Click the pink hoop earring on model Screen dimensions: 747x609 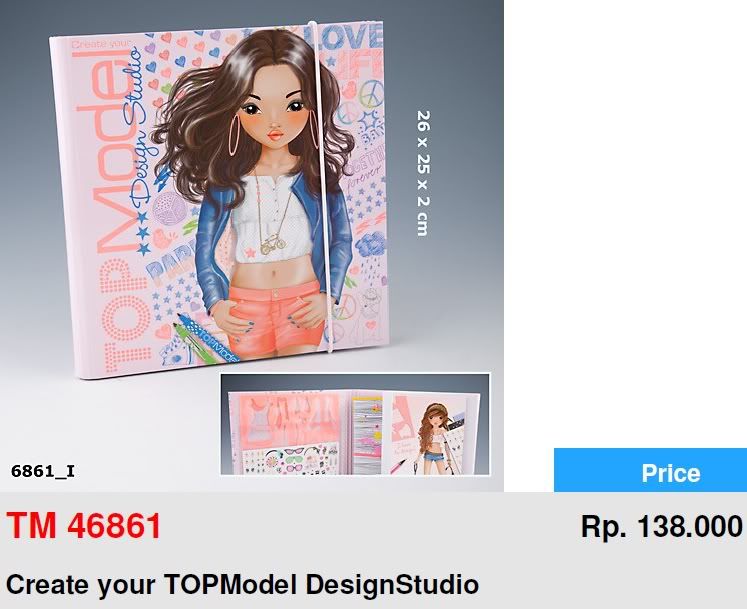pyautogui.click(x=234, y=135)
